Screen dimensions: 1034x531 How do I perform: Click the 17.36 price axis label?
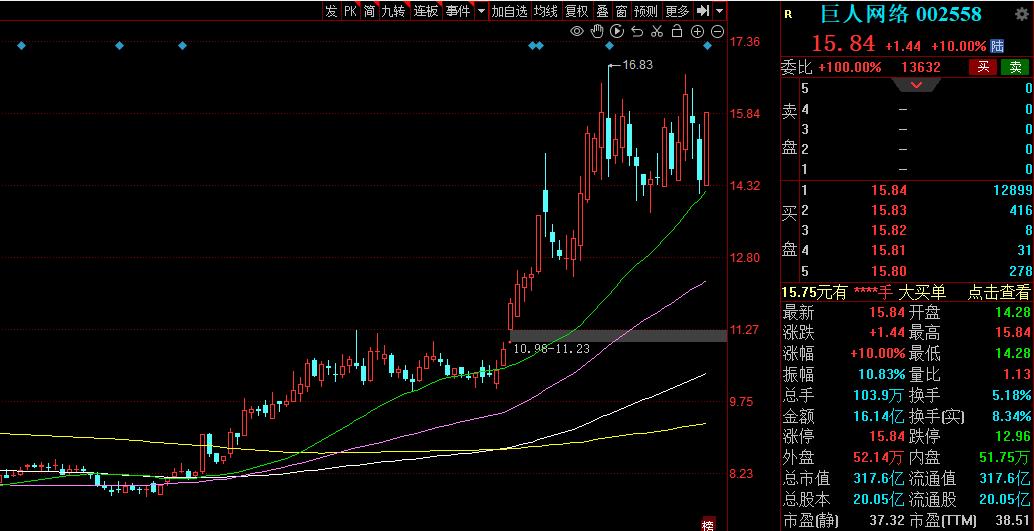tap(745, 42)
